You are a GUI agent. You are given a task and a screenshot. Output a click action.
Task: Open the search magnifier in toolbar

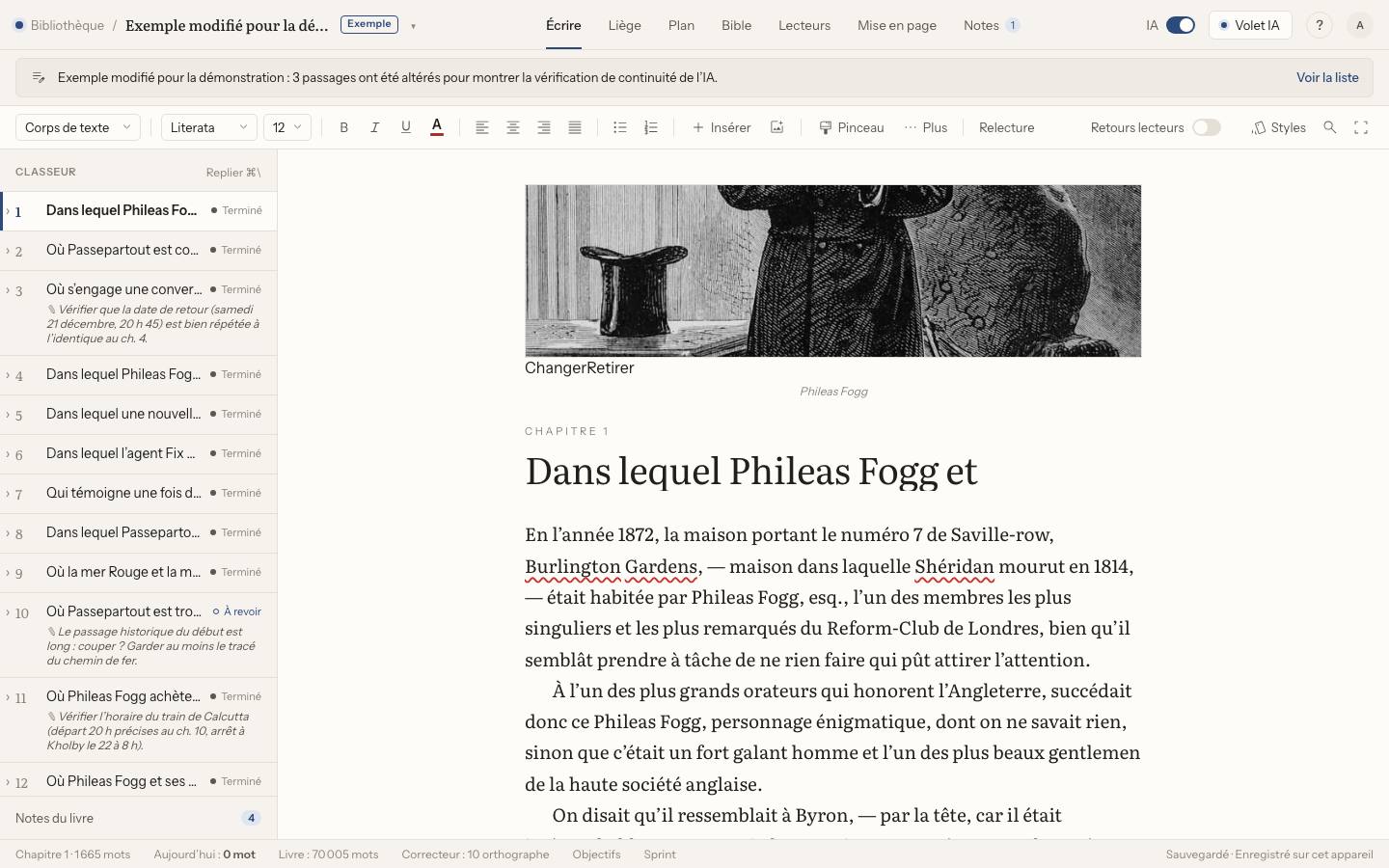tap(1330, 127)
